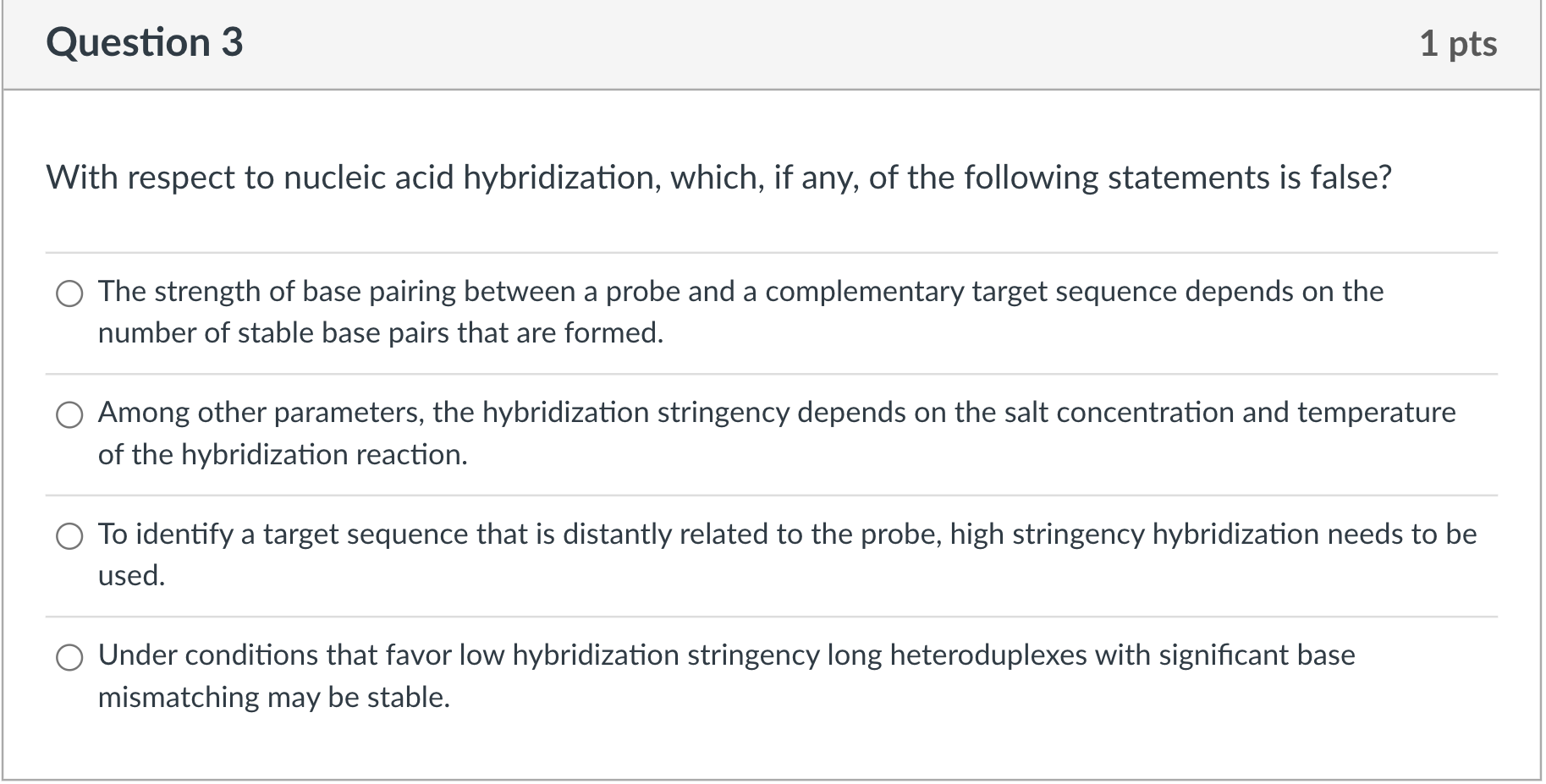Viewport: 1546px width, 784px height.
Task: Click the word "used." in the third answer
Action: pos(132,576)
